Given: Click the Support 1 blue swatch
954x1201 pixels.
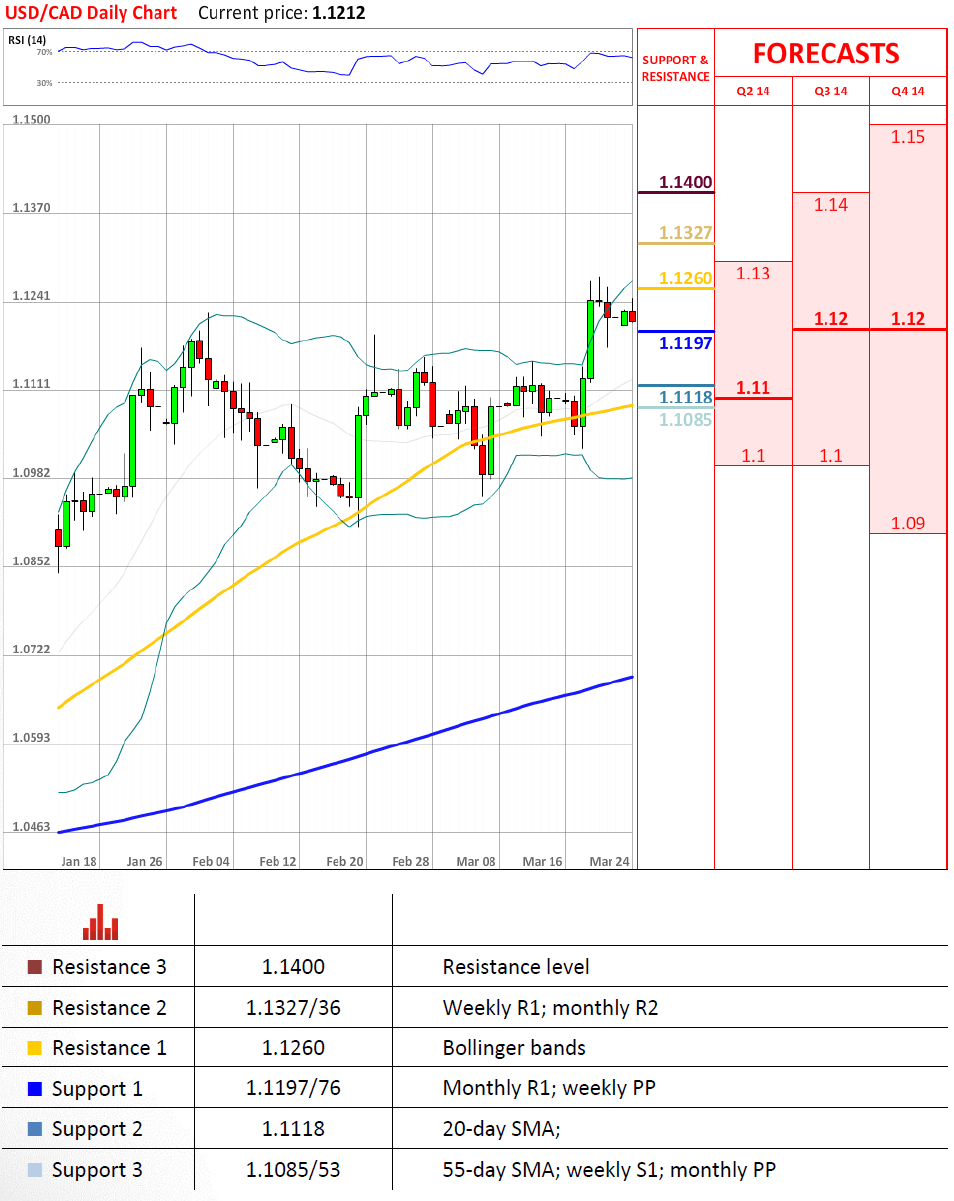Looking at the screenshot, I should pos(35,1088).
